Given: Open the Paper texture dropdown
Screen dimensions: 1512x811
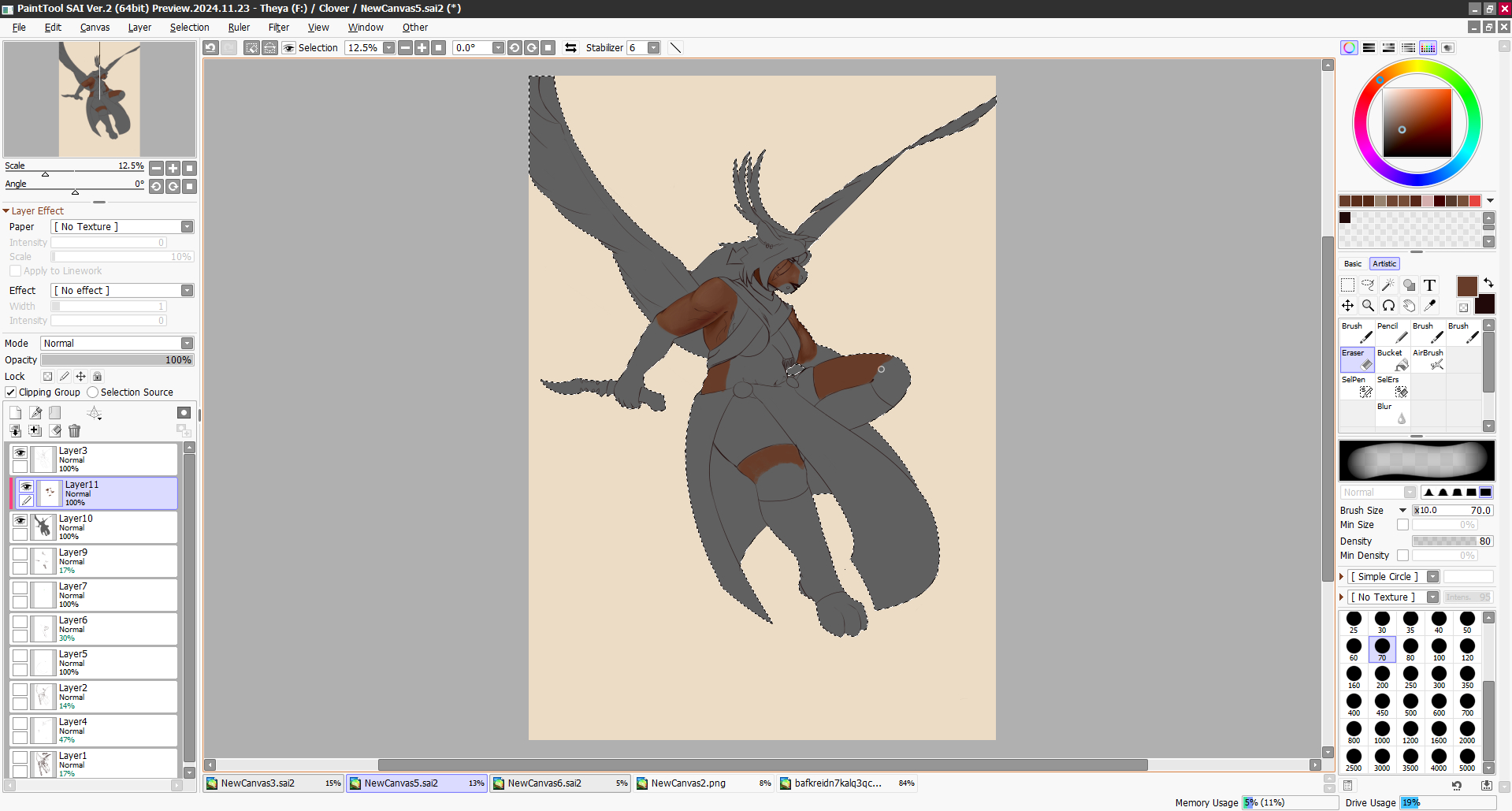Looking at the screenshot, I should point(122,227).
